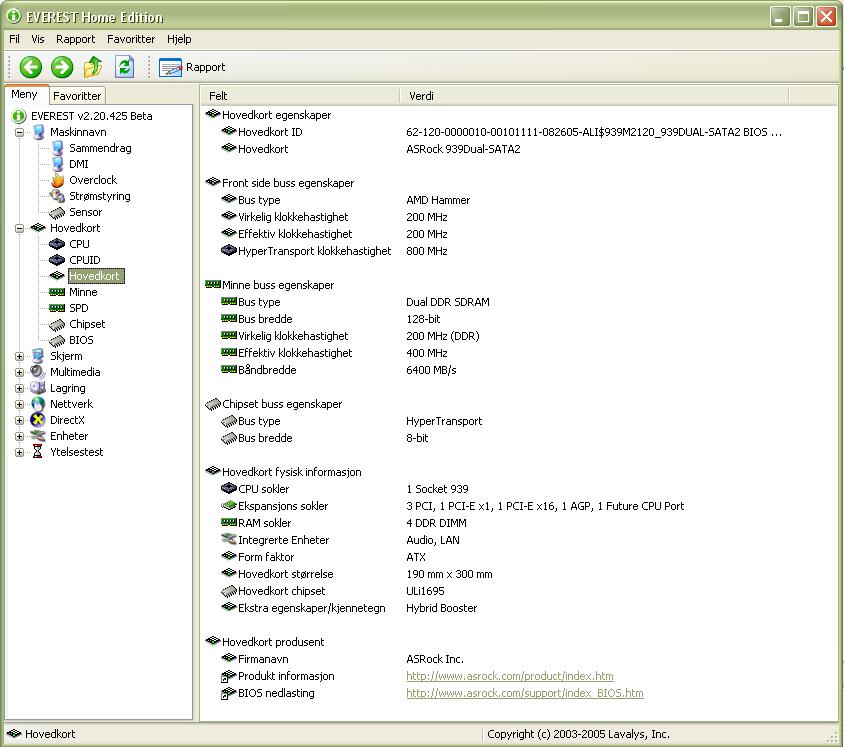
Task: Collapse the Hovedkort tree node
Action: [x=19, y=228]
